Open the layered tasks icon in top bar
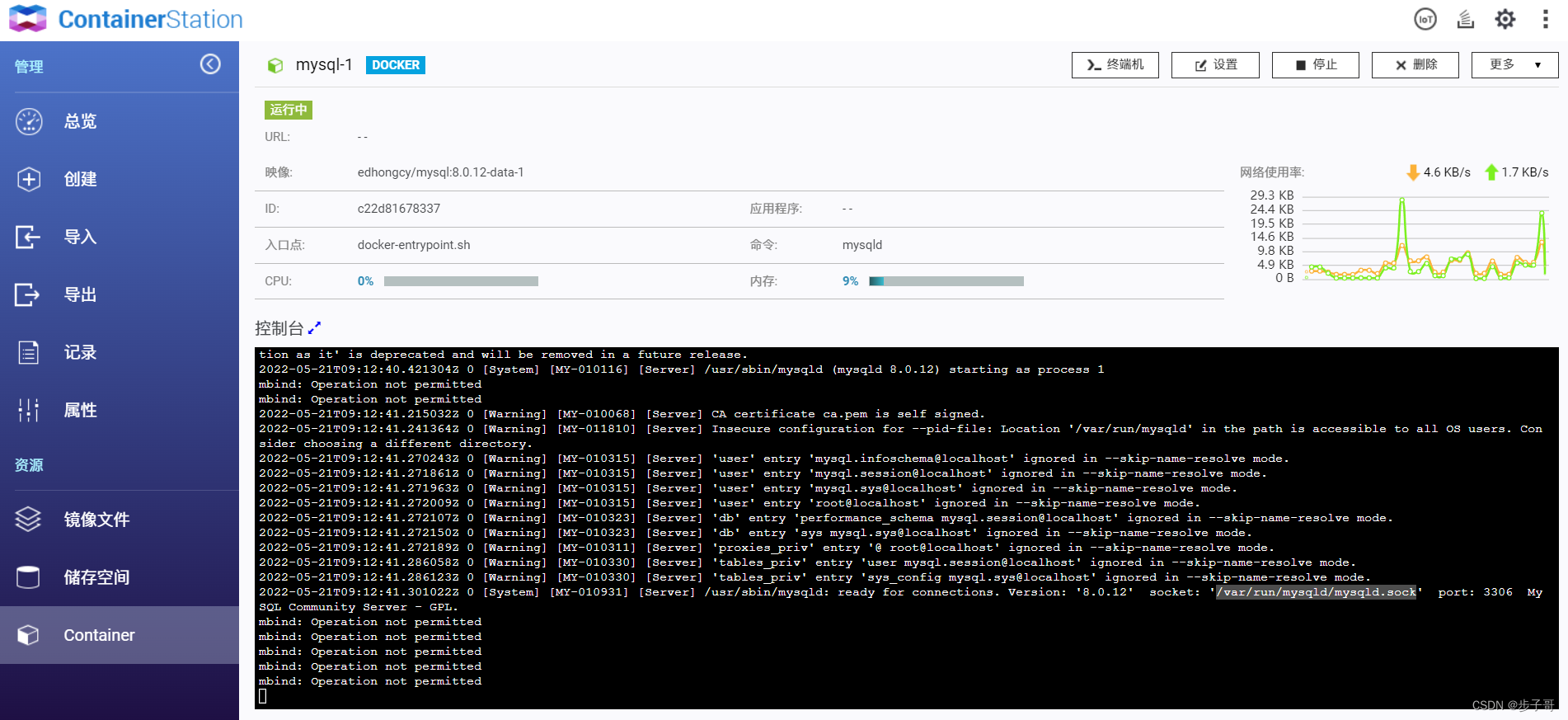The width and height of the screenshot is (1568, 720). pos(1465,19)
